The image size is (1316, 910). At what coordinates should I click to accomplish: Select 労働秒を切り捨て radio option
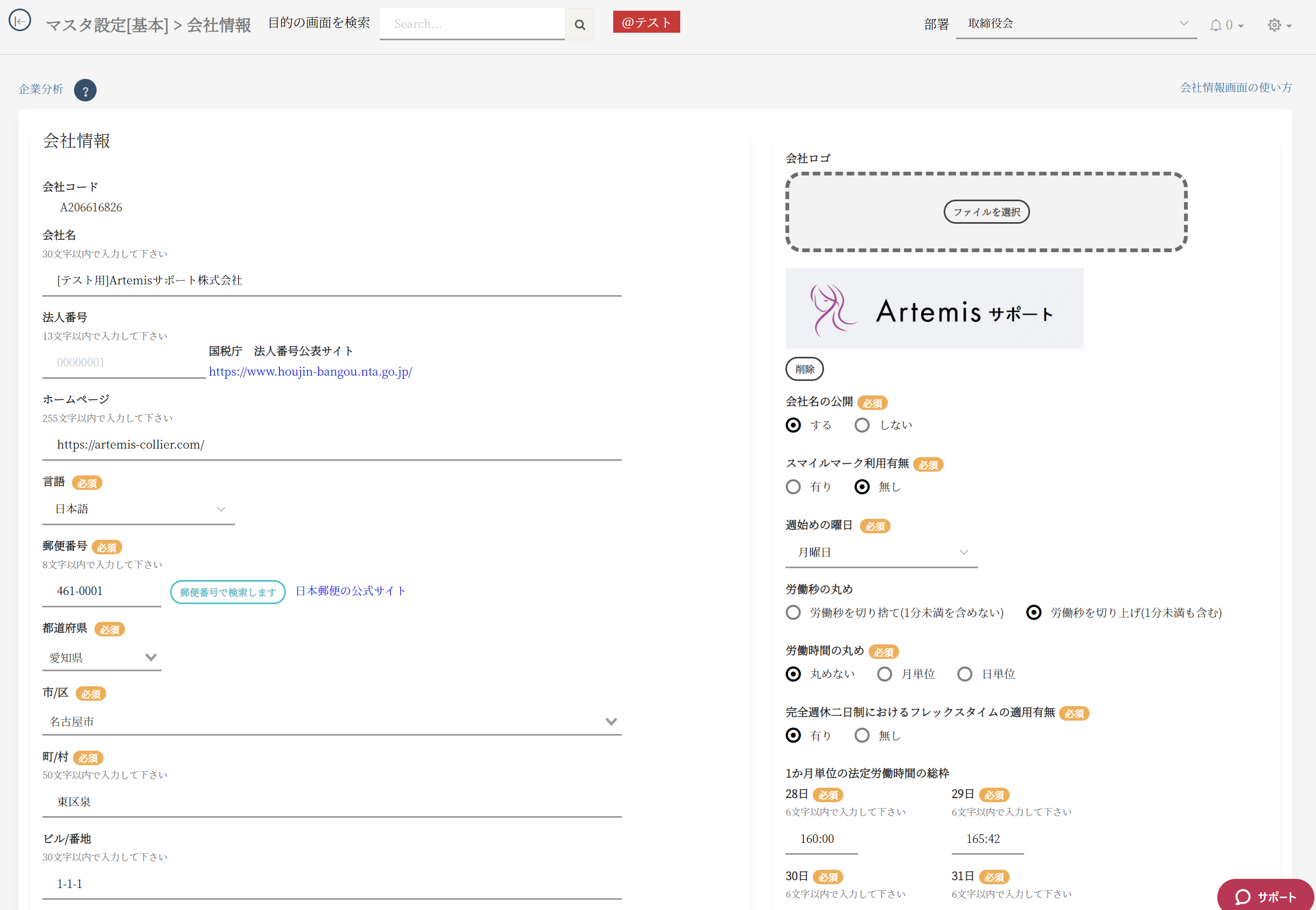click(x=793, y=613)
